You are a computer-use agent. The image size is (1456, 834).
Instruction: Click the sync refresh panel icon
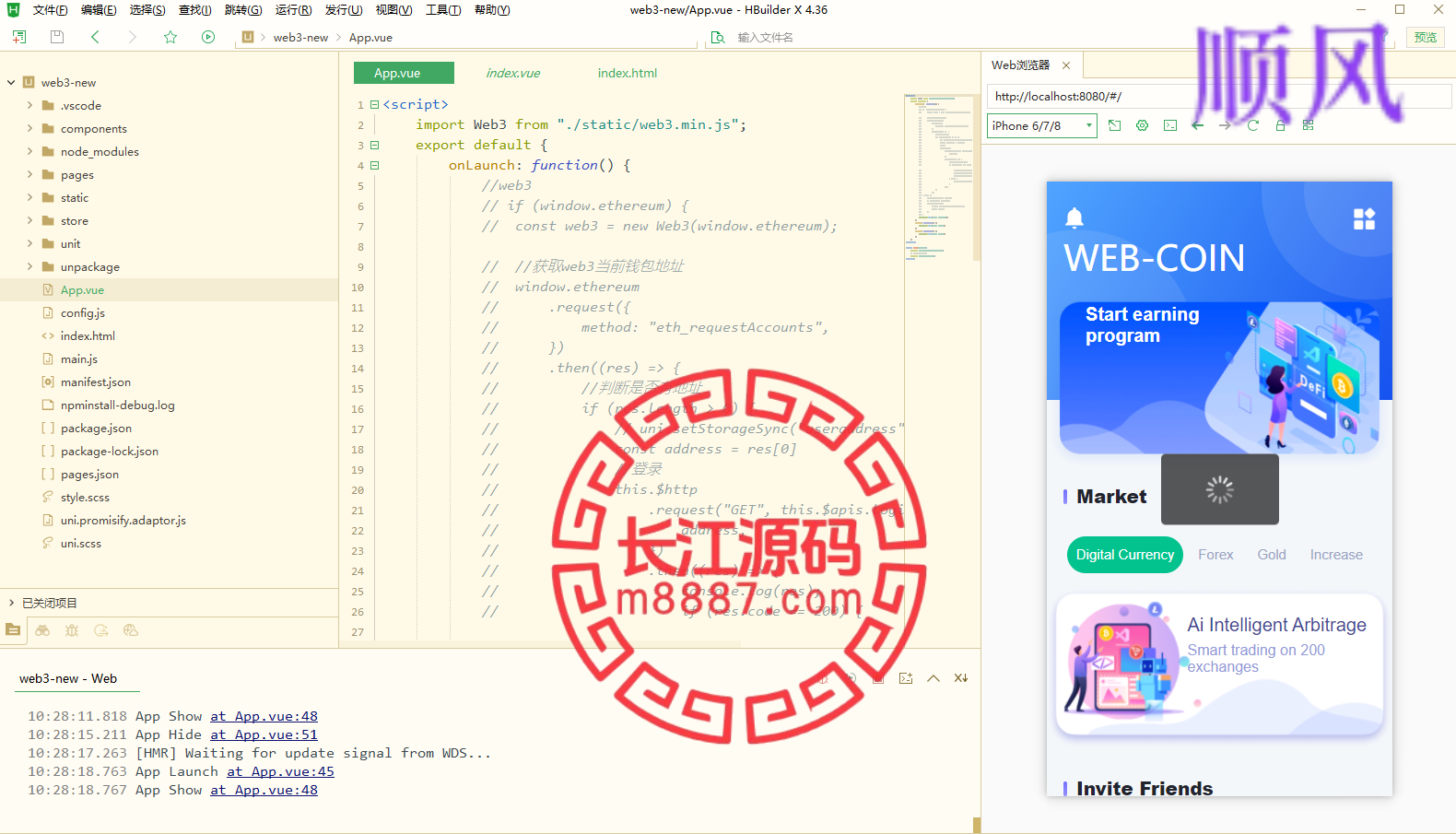[101, 630]
